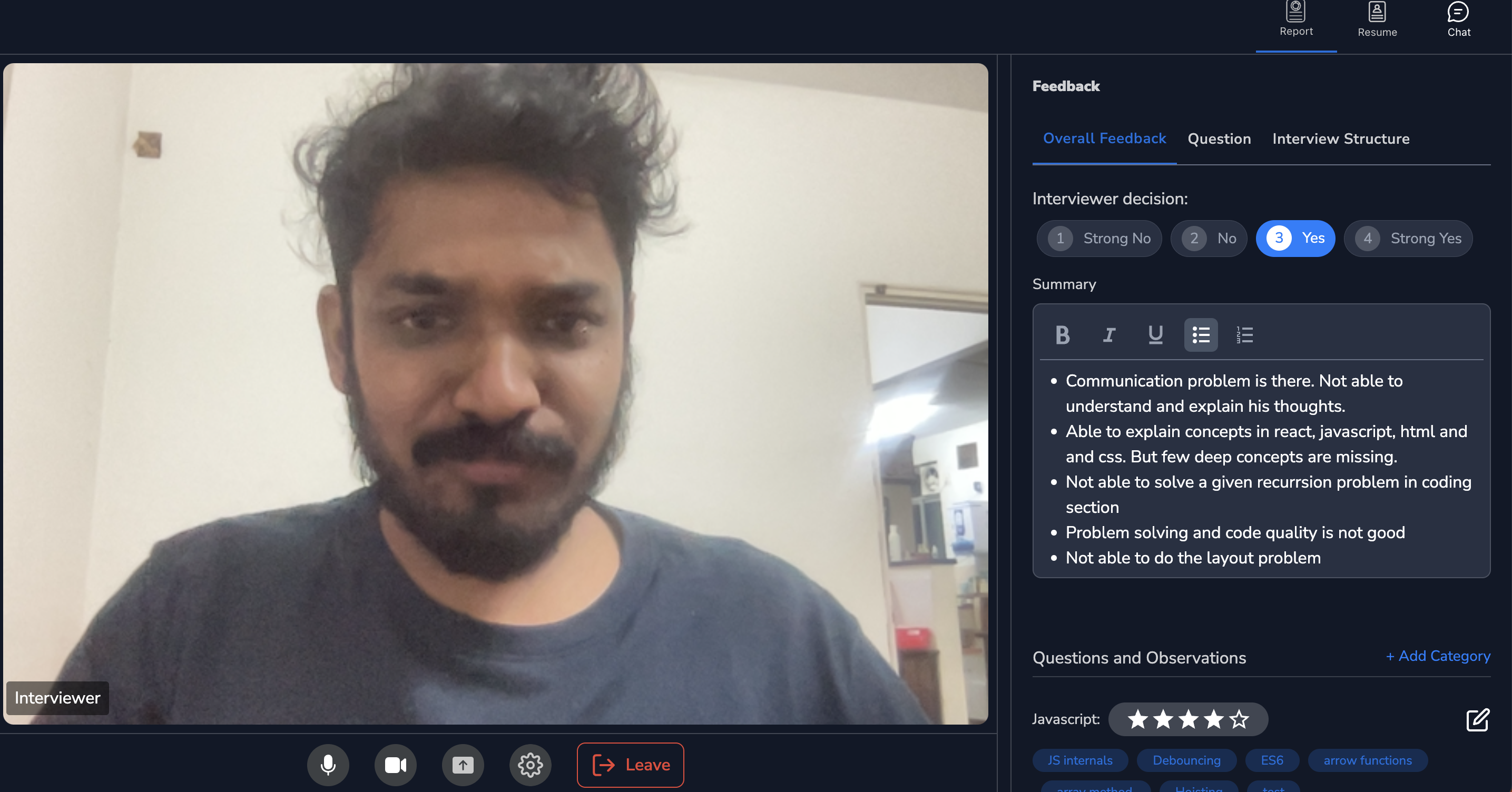Switch to numbered list formatting
Screen dimensions: 1512x792
(x=1244, y=335)
